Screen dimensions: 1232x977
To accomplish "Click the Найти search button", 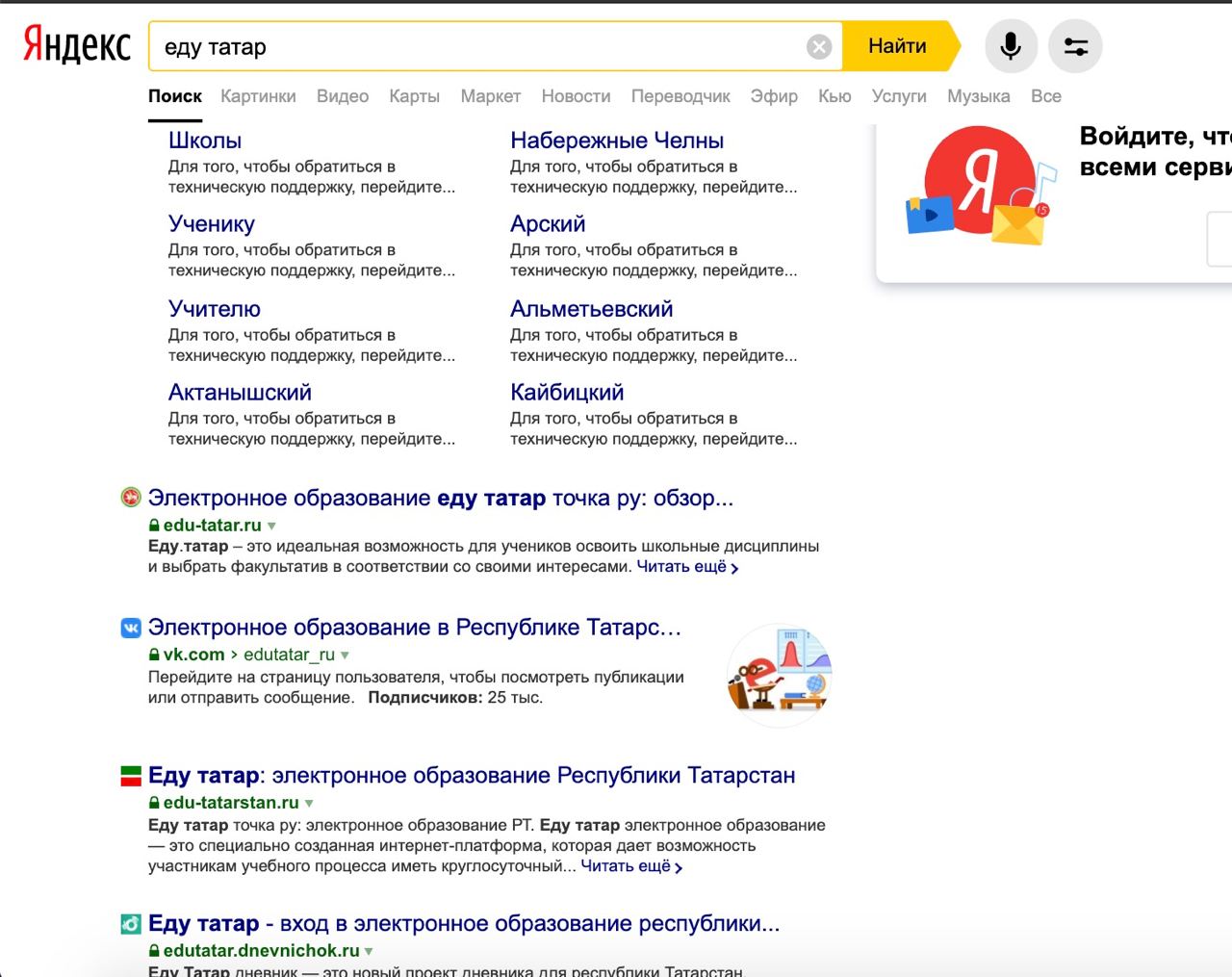I will click(x=900, y=46).
